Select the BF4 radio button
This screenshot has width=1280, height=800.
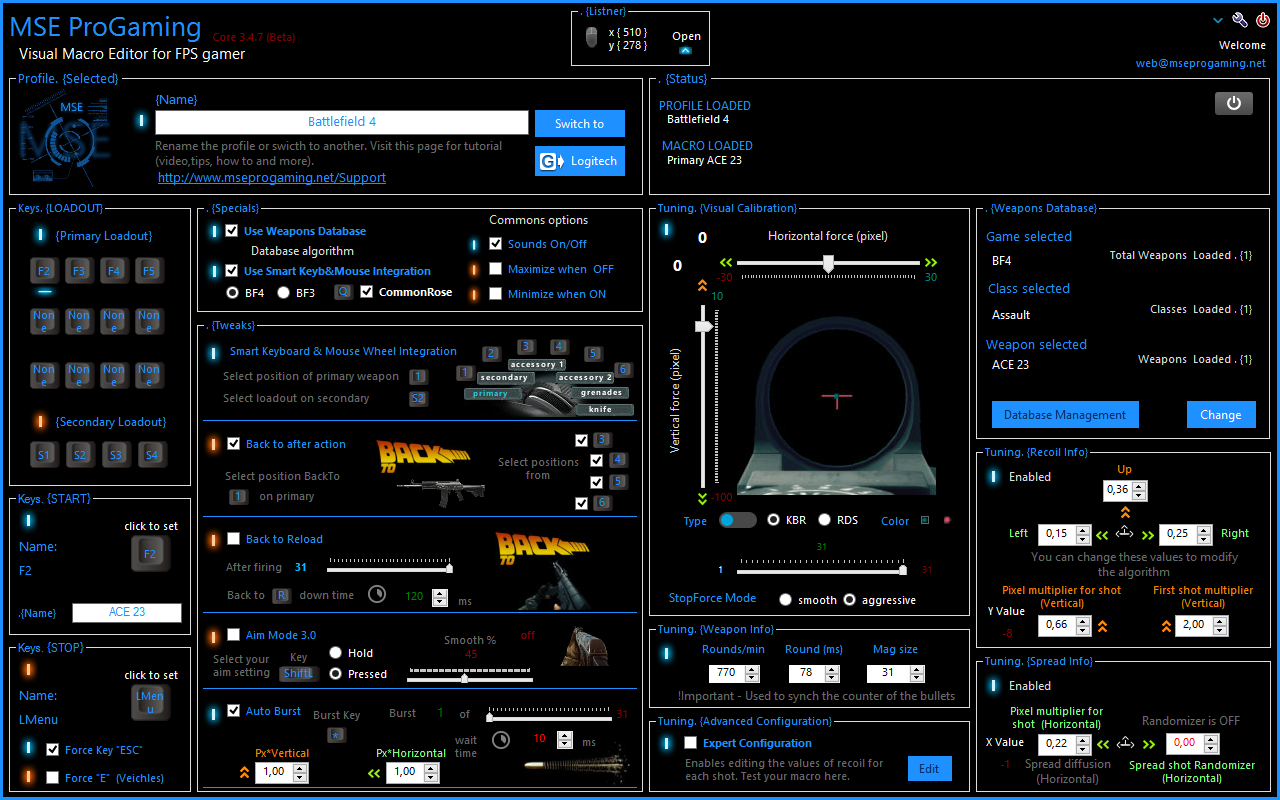(x=233, y=293)
